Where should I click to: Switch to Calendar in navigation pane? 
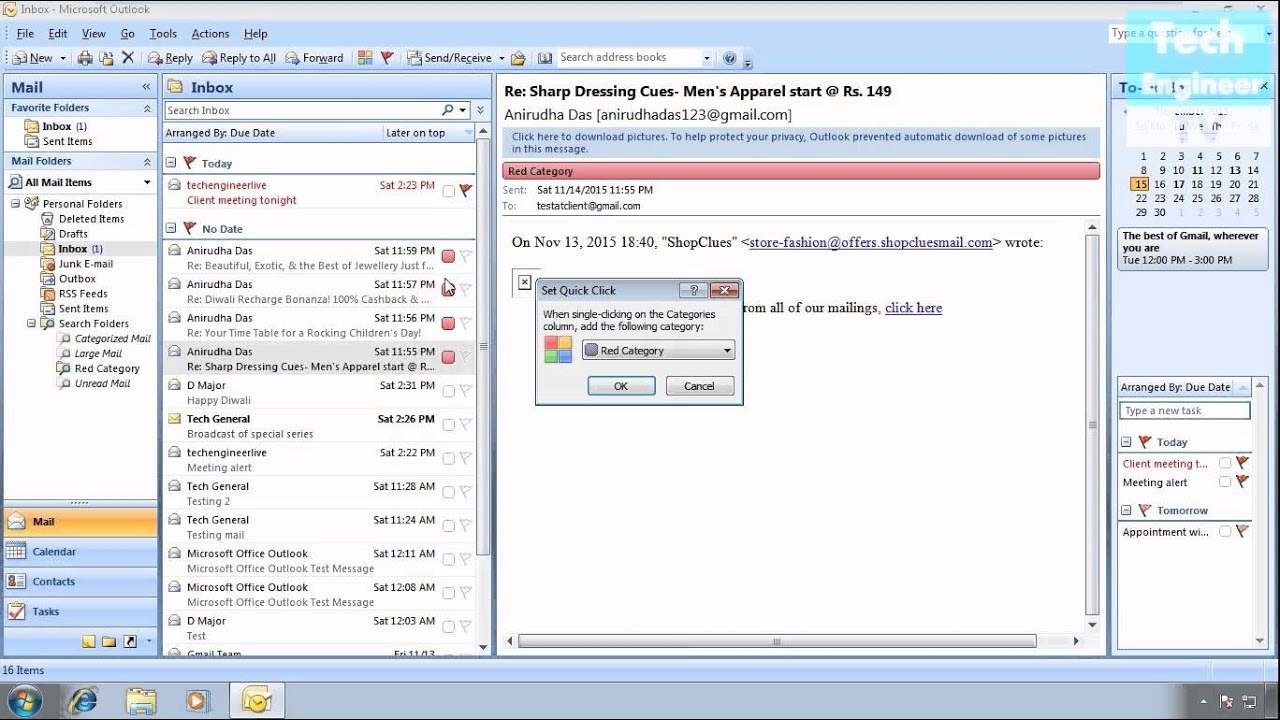pyautogui.click(x=80, y=552)
